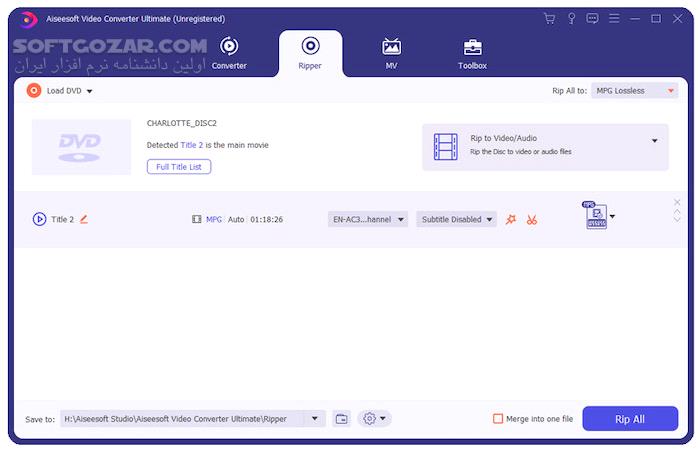
Task: Open the output folder icon
Action: pyautogui.click(x=342, y=419)
